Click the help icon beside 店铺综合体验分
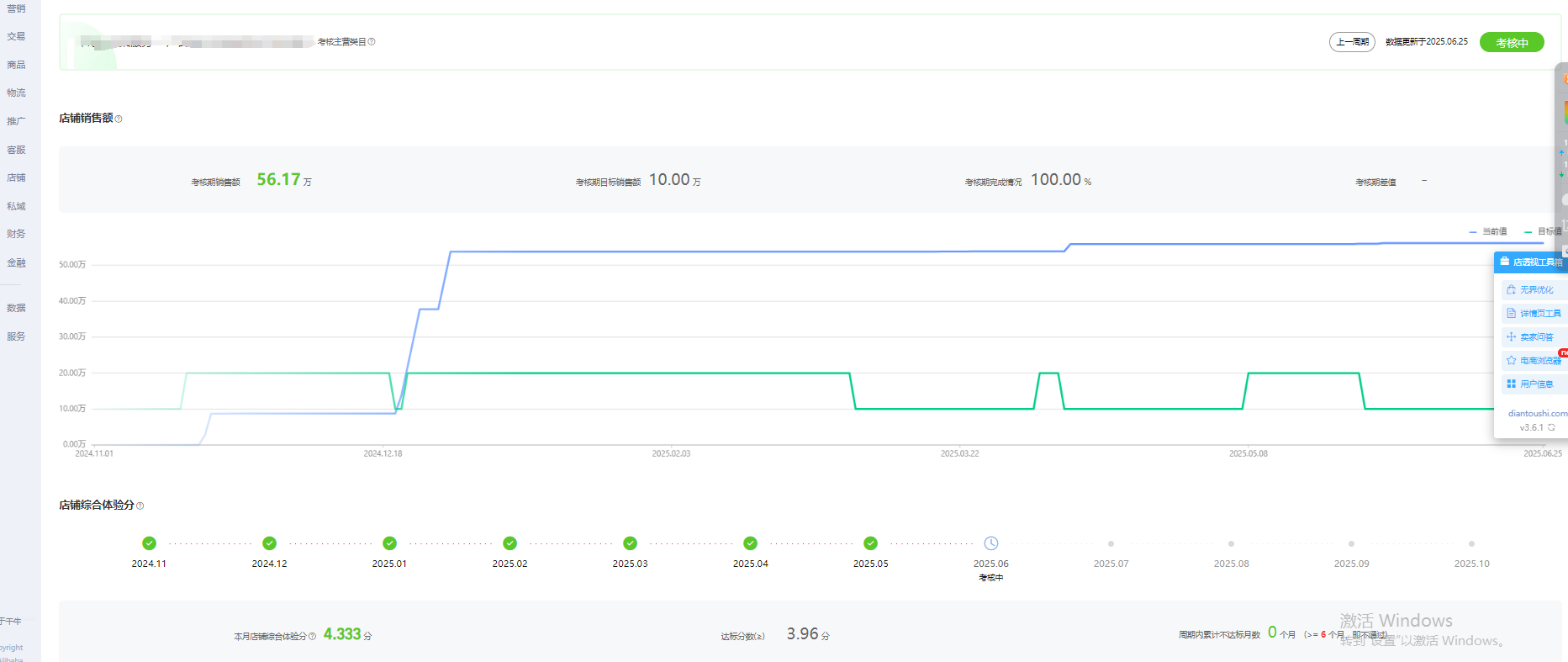Image resolution: width=1568 pixels, height=662 pixels. [140, 506]
